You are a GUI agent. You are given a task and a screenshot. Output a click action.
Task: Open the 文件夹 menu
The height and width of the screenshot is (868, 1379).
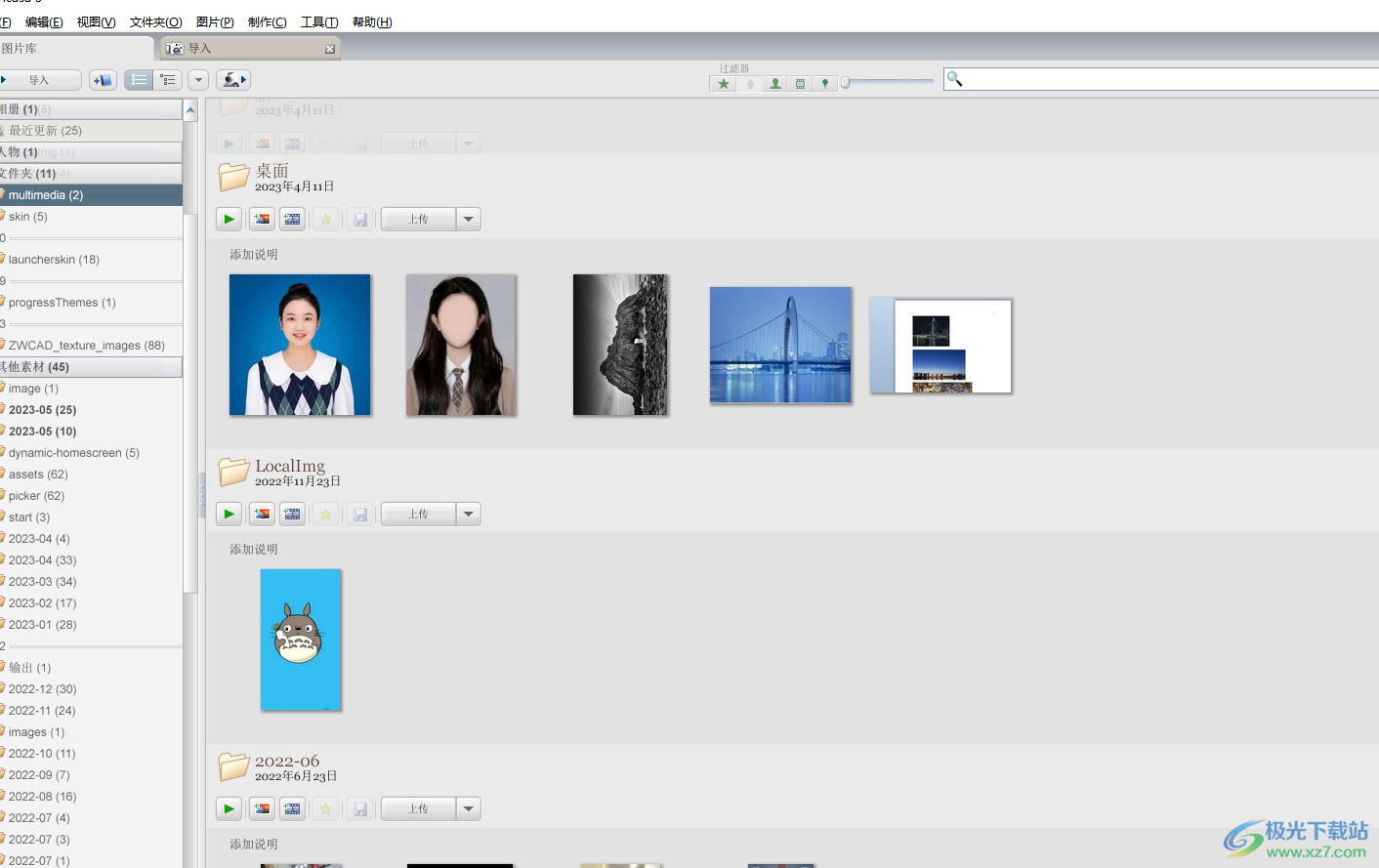[155, 21]
